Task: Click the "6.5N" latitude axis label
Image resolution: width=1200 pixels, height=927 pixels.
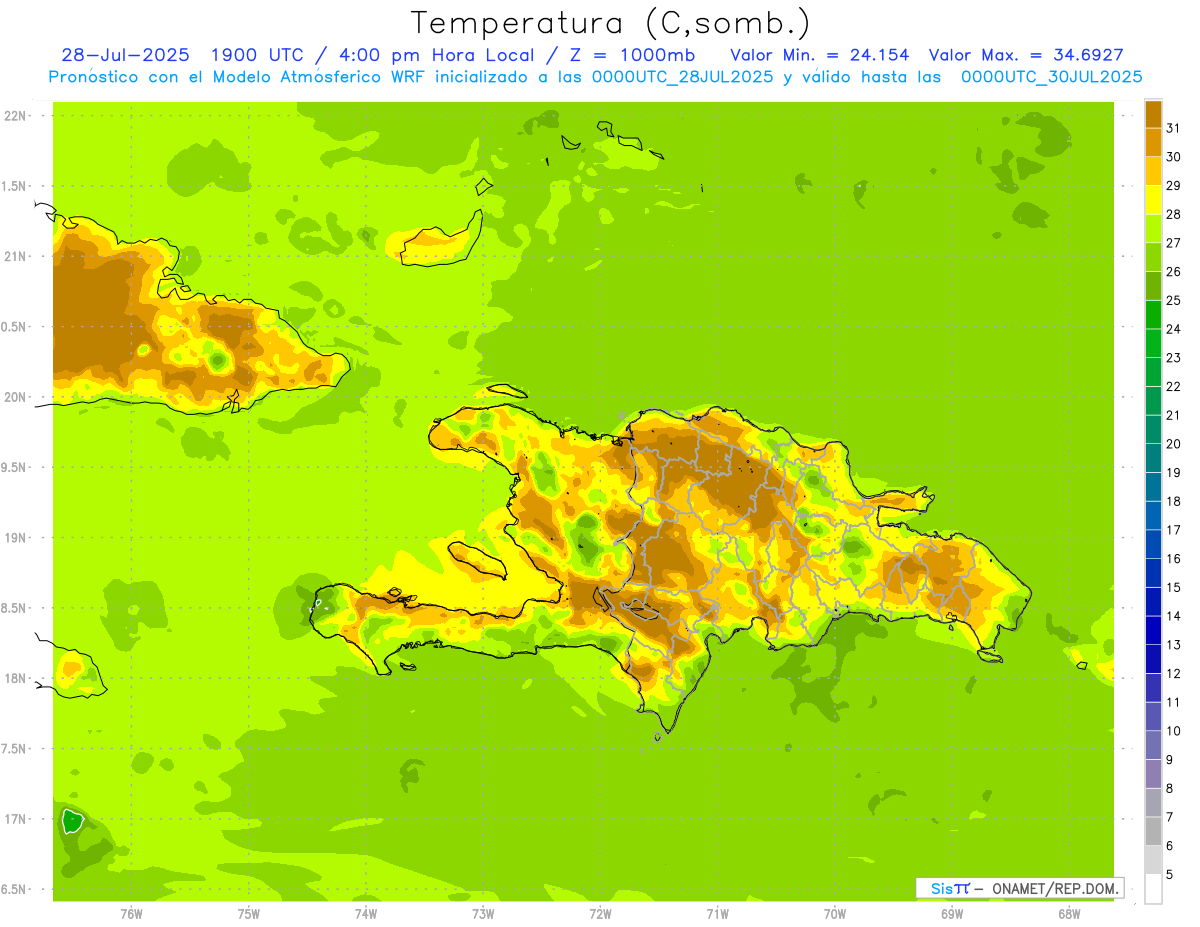Action: point(15,889)
